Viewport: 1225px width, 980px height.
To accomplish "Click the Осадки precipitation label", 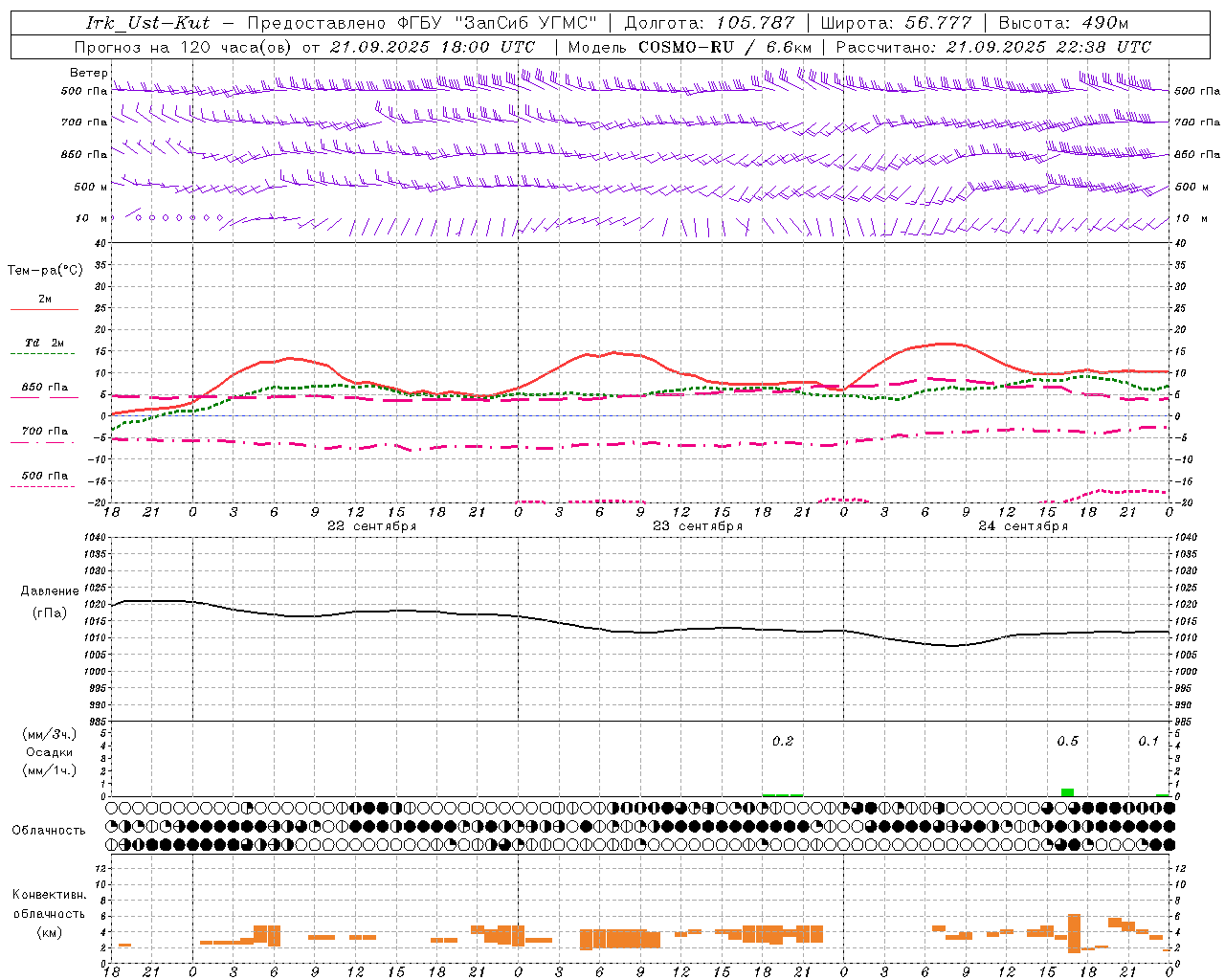I will pos(50,752).
